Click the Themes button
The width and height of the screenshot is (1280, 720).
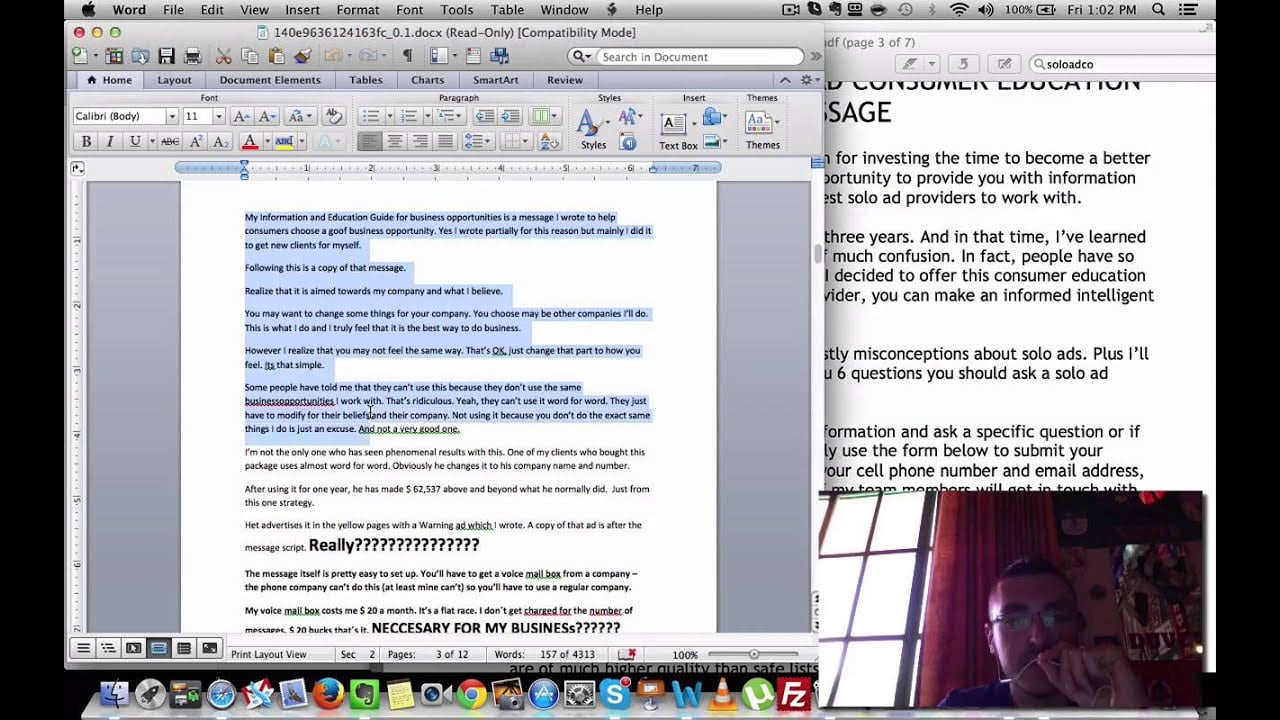coord(761,130)
